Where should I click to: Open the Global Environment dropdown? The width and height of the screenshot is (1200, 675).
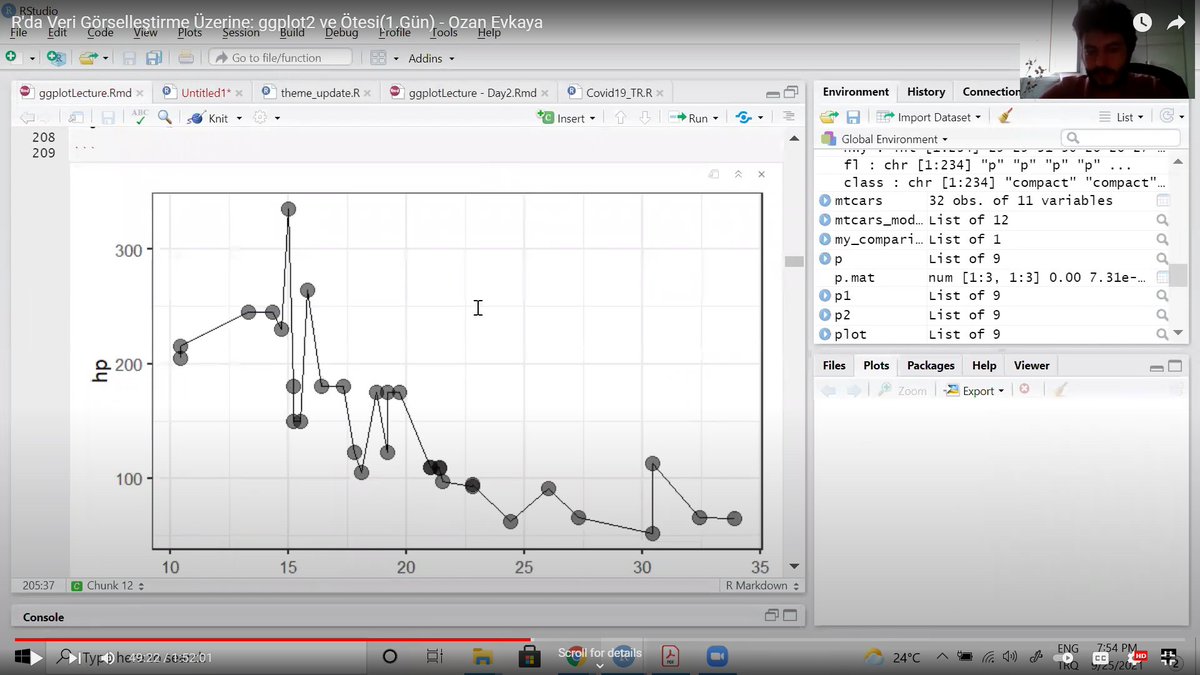click(884, 139)
